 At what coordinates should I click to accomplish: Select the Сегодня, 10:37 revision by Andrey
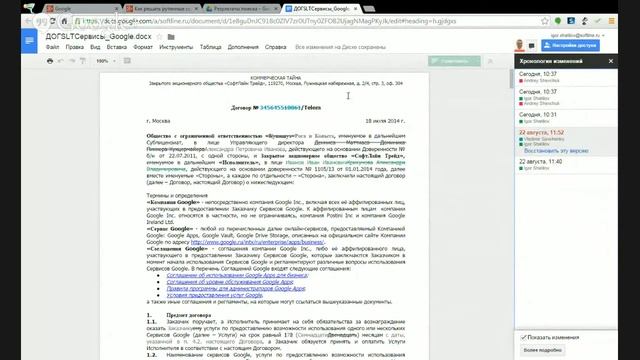(x=566, y=77)
